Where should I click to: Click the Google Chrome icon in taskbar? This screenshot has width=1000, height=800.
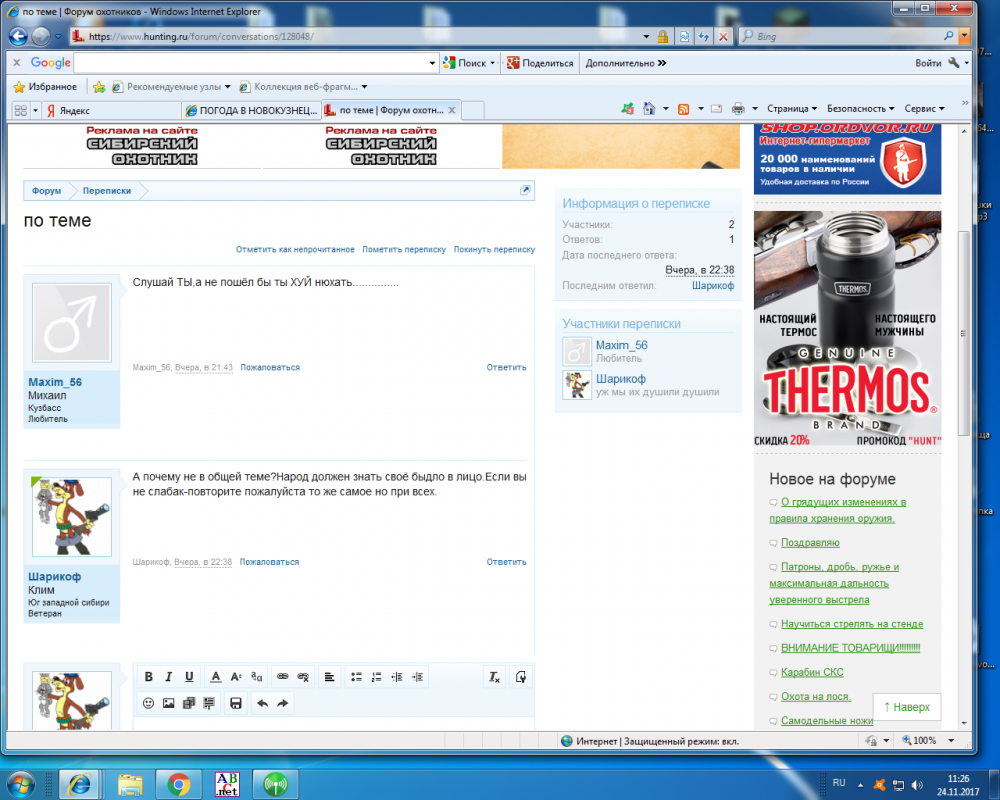(x=179, y=783)
